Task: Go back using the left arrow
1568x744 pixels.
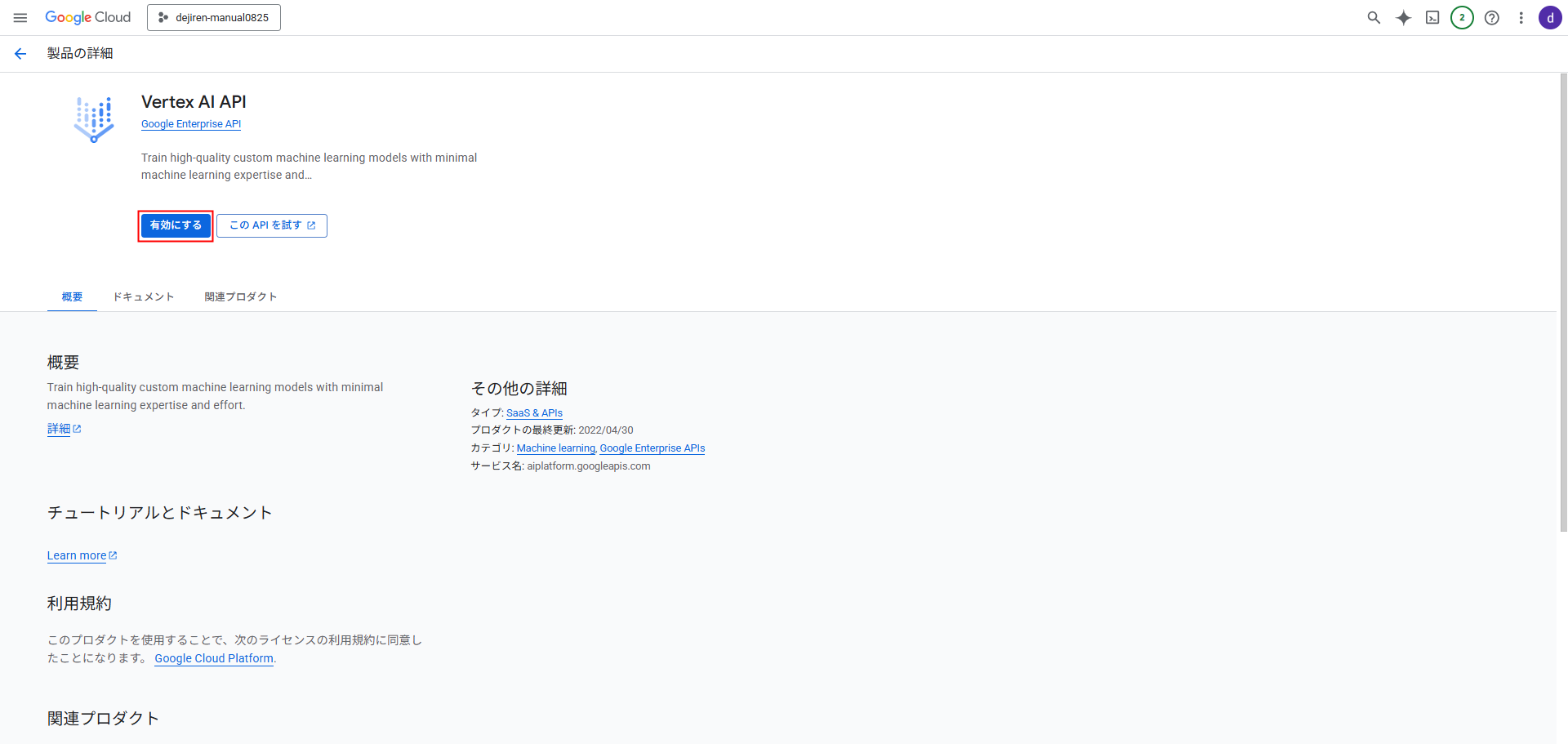Action: (20, 54)
